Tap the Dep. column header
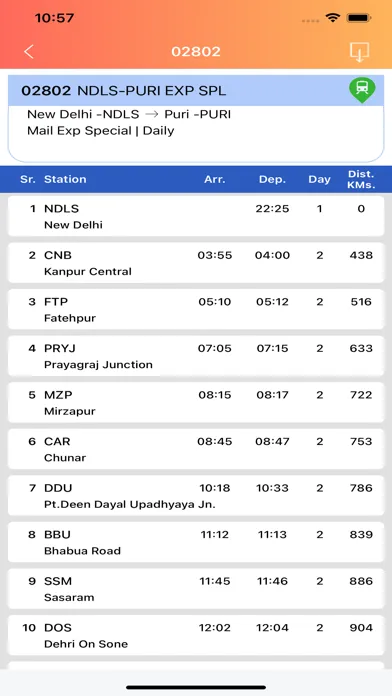Viewport: 392px width, 696px height. pyautogui.click(x=272, y=179)
